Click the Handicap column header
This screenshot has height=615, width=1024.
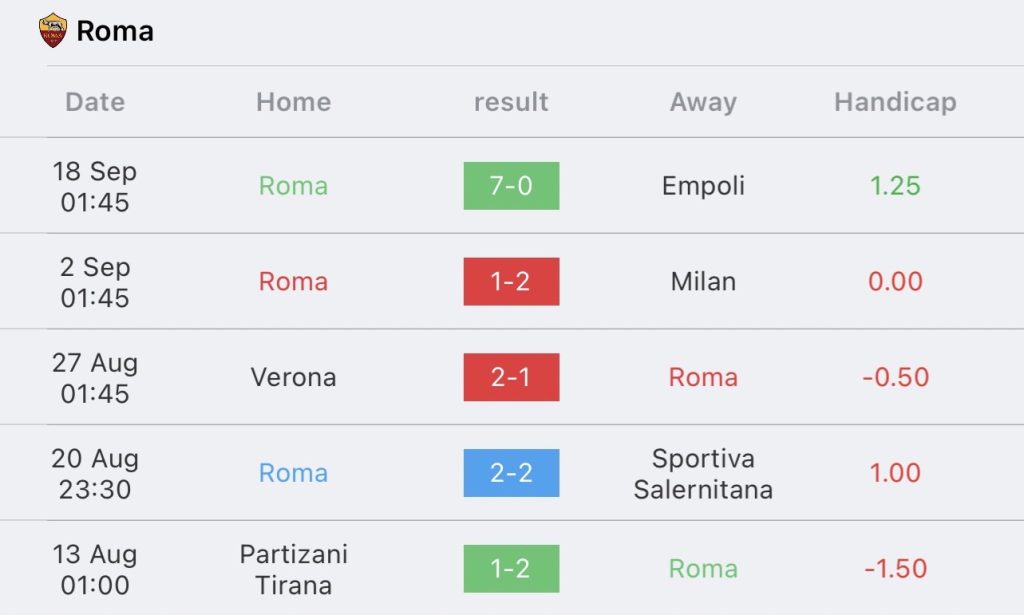coord(895,102)
